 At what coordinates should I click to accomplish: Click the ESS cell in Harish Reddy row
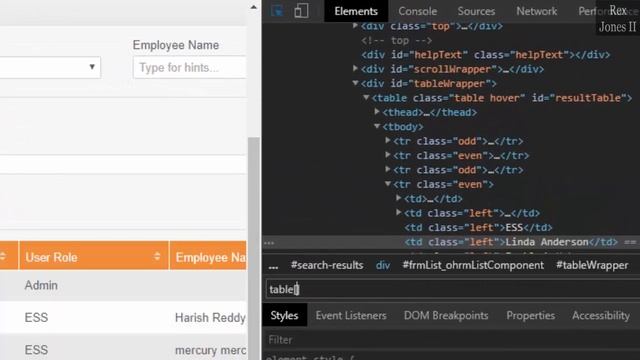pos(36,318)
